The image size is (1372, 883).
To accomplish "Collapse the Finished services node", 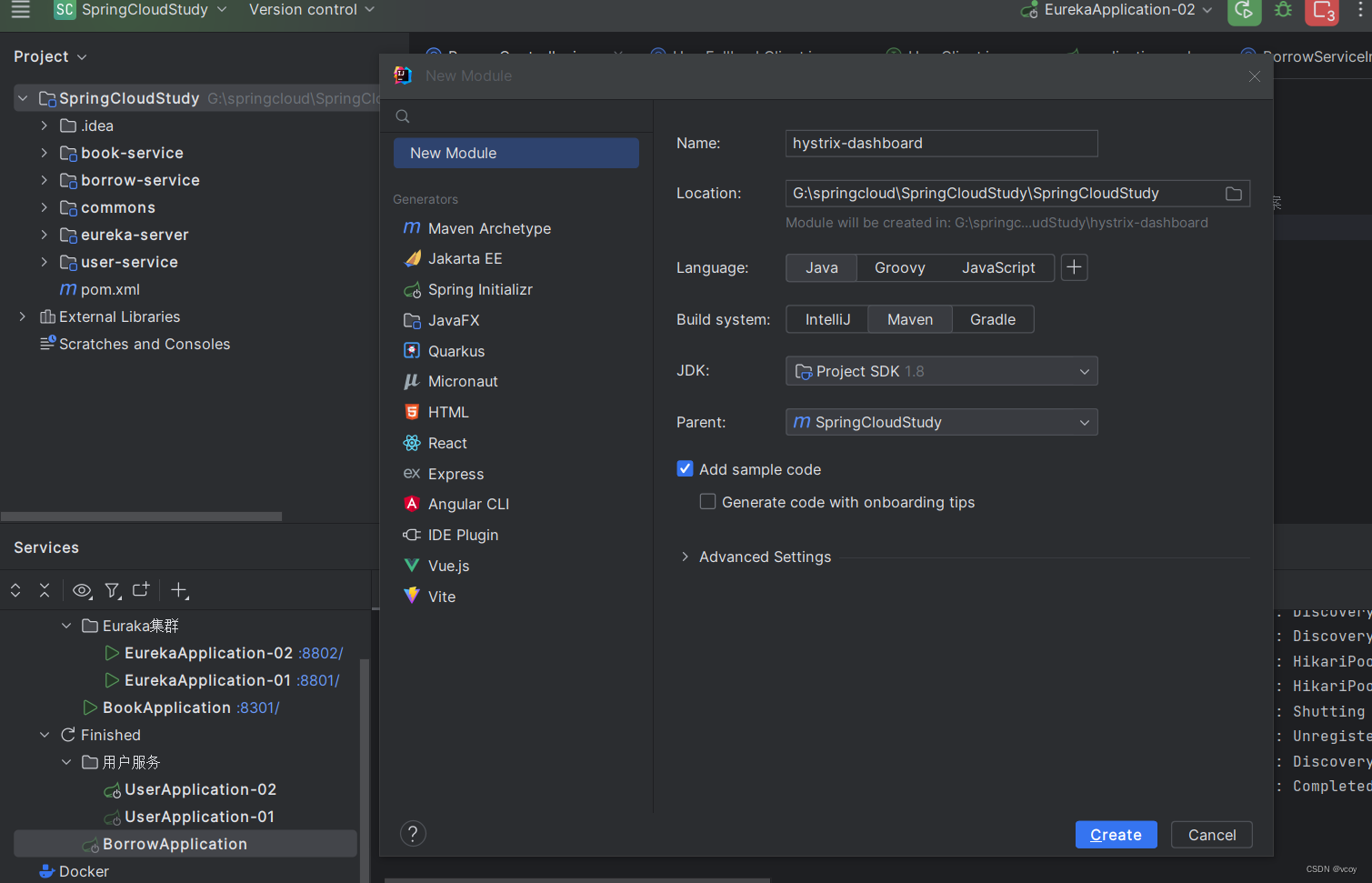I will [x=44, y=735].
